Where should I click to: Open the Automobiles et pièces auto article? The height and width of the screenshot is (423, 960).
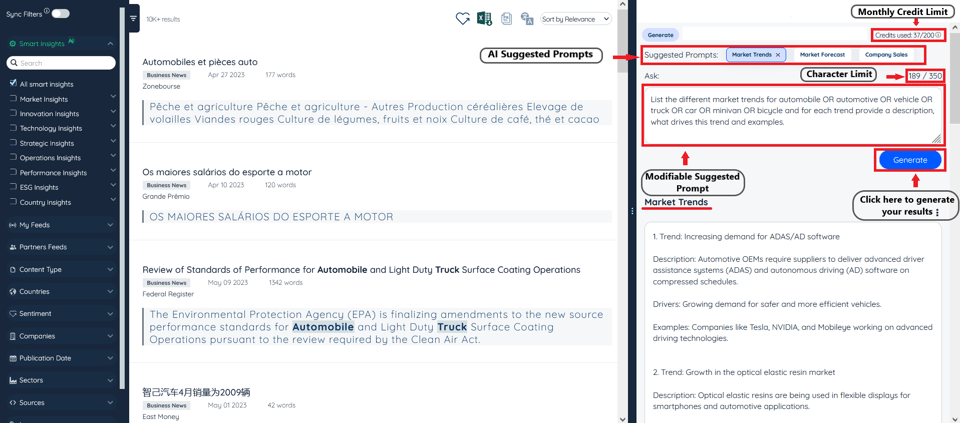tap(200, 62)
